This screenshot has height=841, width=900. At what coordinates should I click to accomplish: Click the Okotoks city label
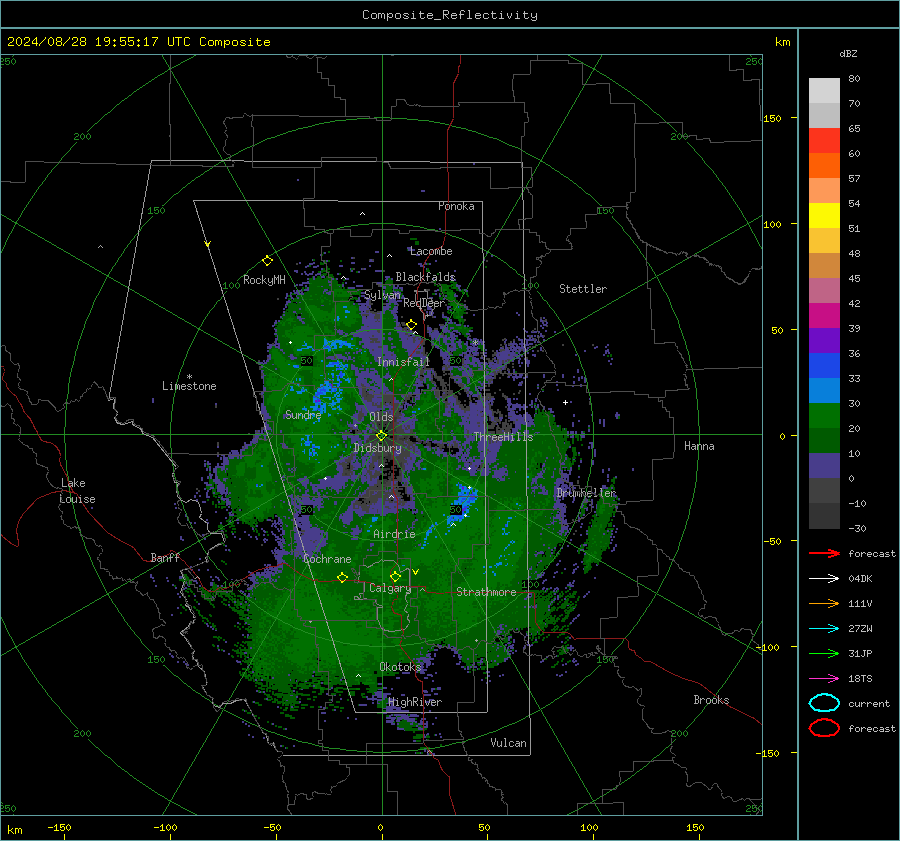[400, 666]
